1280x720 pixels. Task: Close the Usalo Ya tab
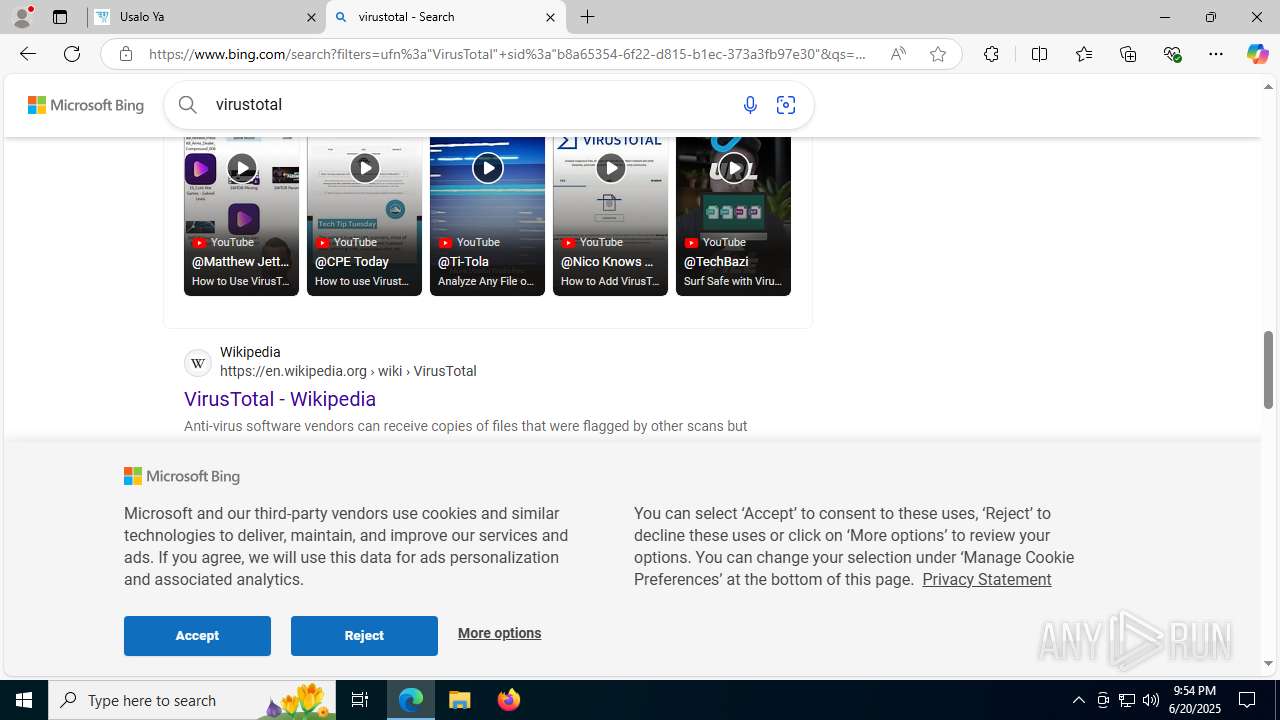pyautogui.click(x=311, y=17)
